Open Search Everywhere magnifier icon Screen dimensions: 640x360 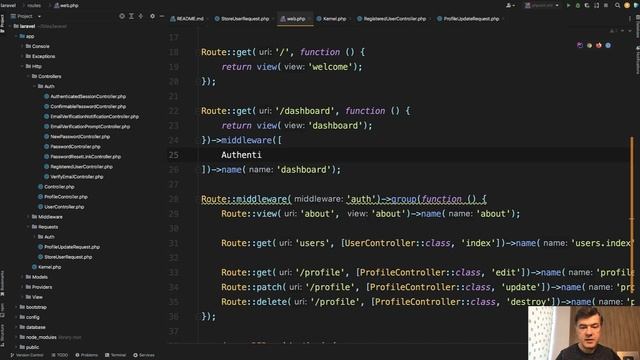tap(618, 5)
